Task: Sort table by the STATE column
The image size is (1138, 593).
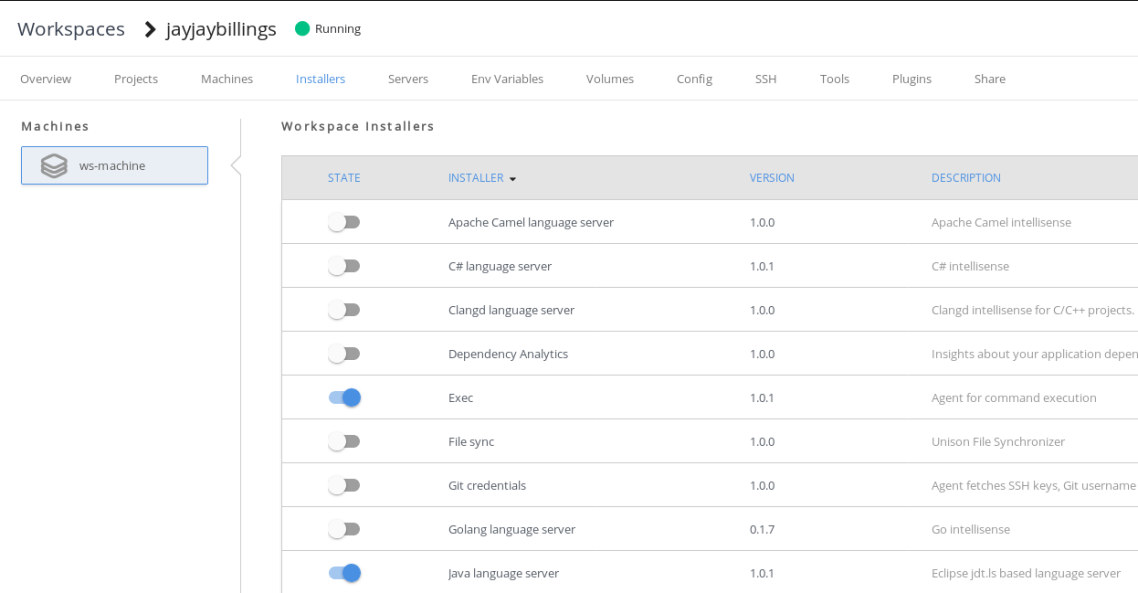Action: click(x=344, y=178)
